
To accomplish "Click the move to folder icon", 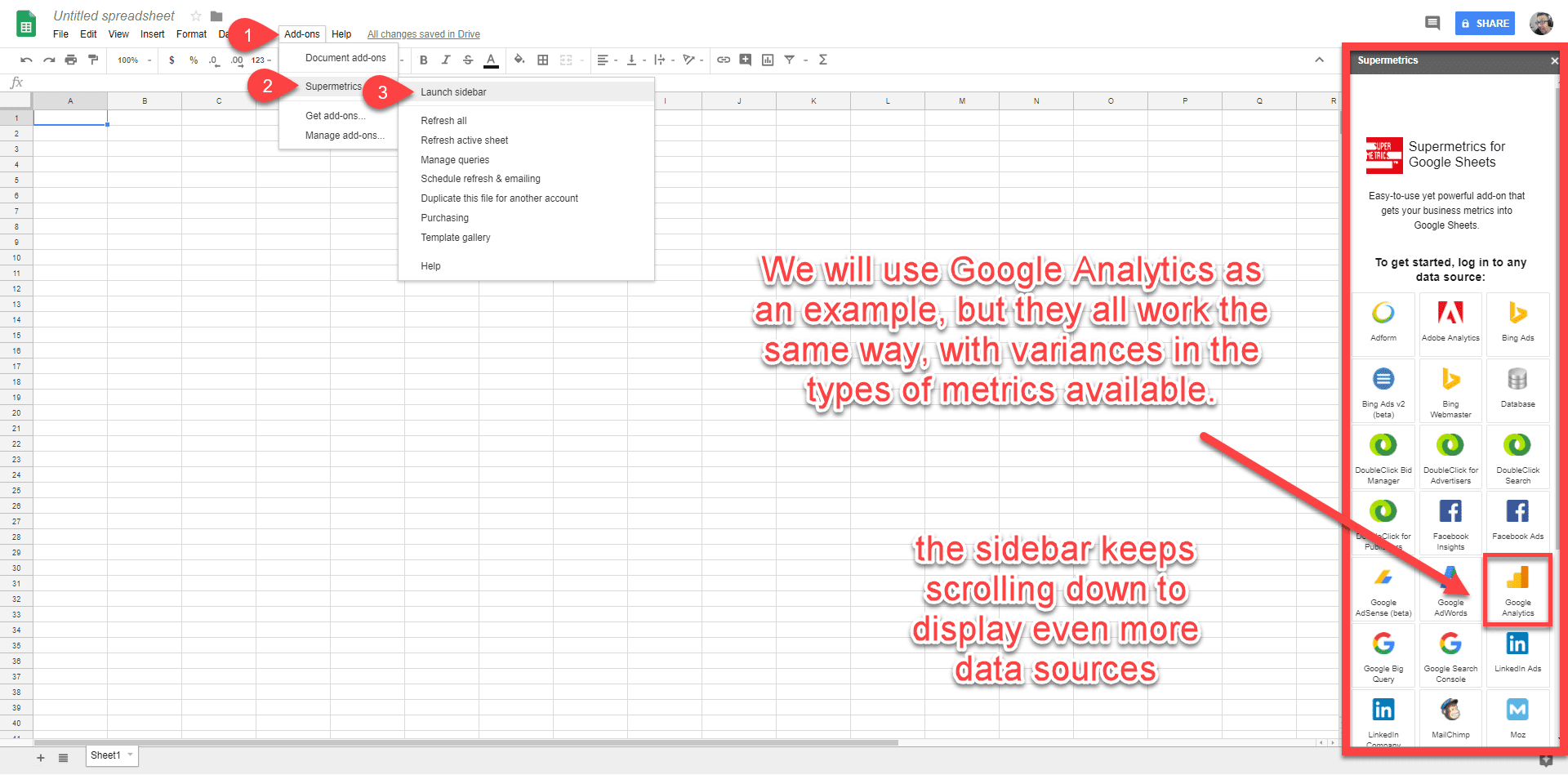I will coord(216,16).
